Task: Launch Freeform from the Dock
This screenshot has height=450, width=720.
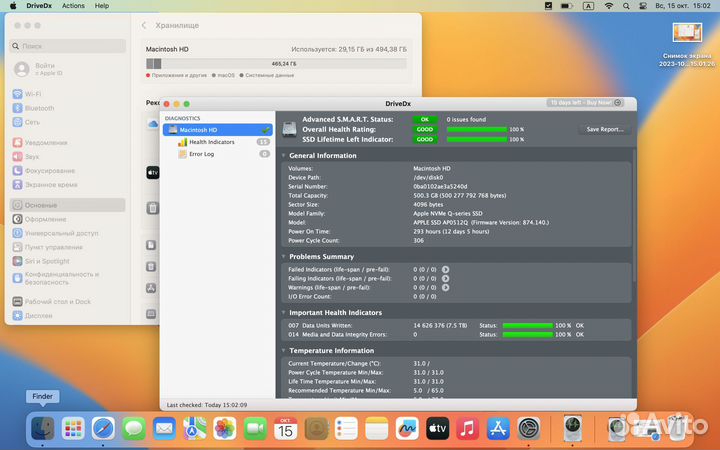Action: tap(407, 429)
